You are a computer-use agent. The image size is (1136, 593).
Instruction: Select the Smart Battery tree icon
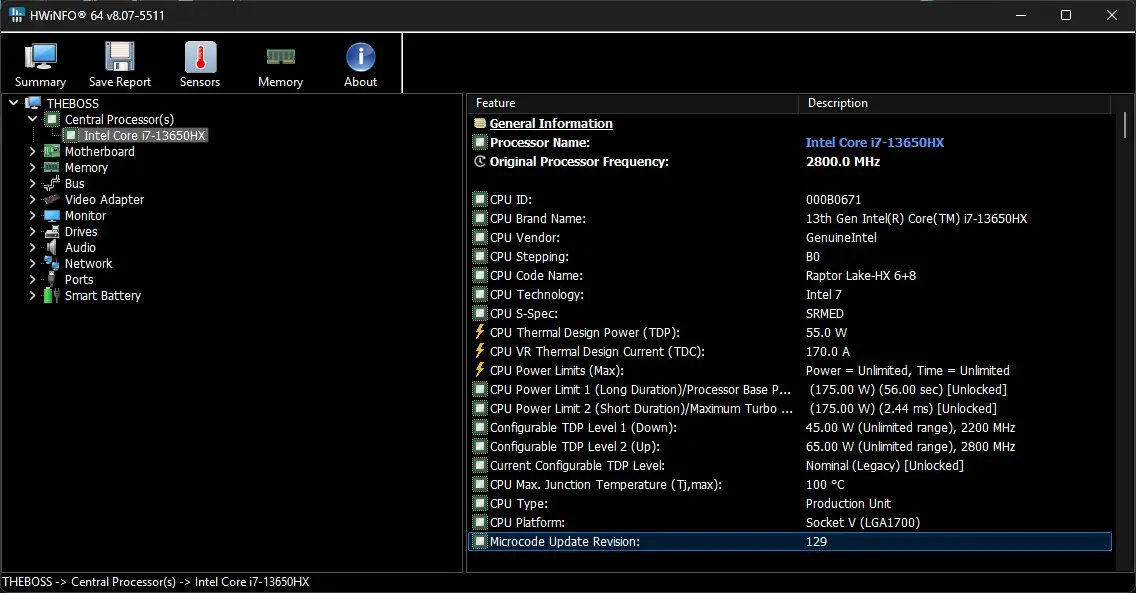[51, 295]
